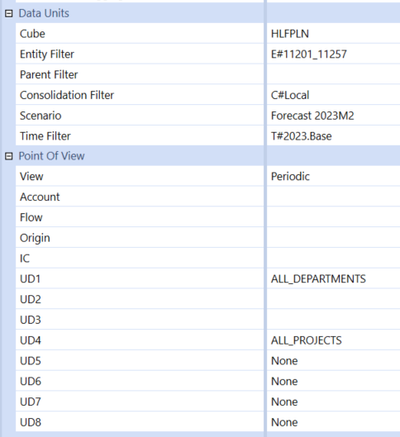The height and width of the screenshot is (437, 400).
Task: Click the empty Origin value field
Action: pyautogui.click(x=333, y=238)
